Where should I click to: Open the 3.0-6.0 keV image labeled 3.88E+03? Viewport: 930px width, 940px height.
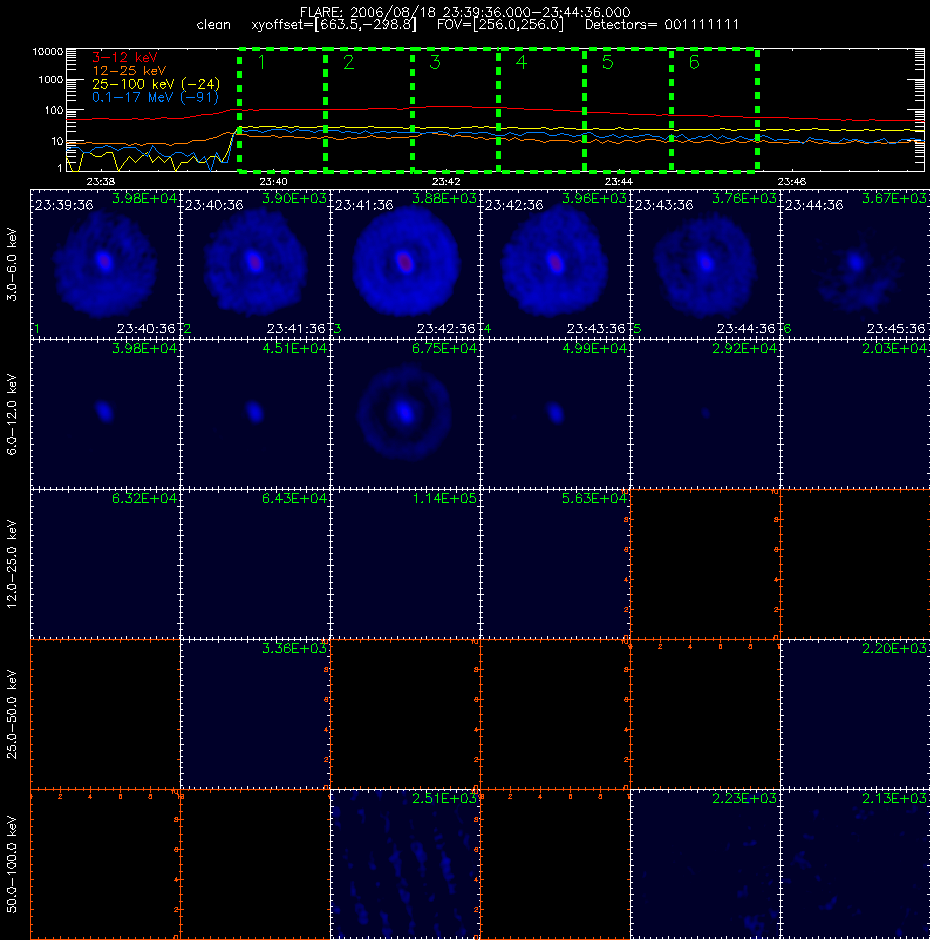[x=405, y=264]
